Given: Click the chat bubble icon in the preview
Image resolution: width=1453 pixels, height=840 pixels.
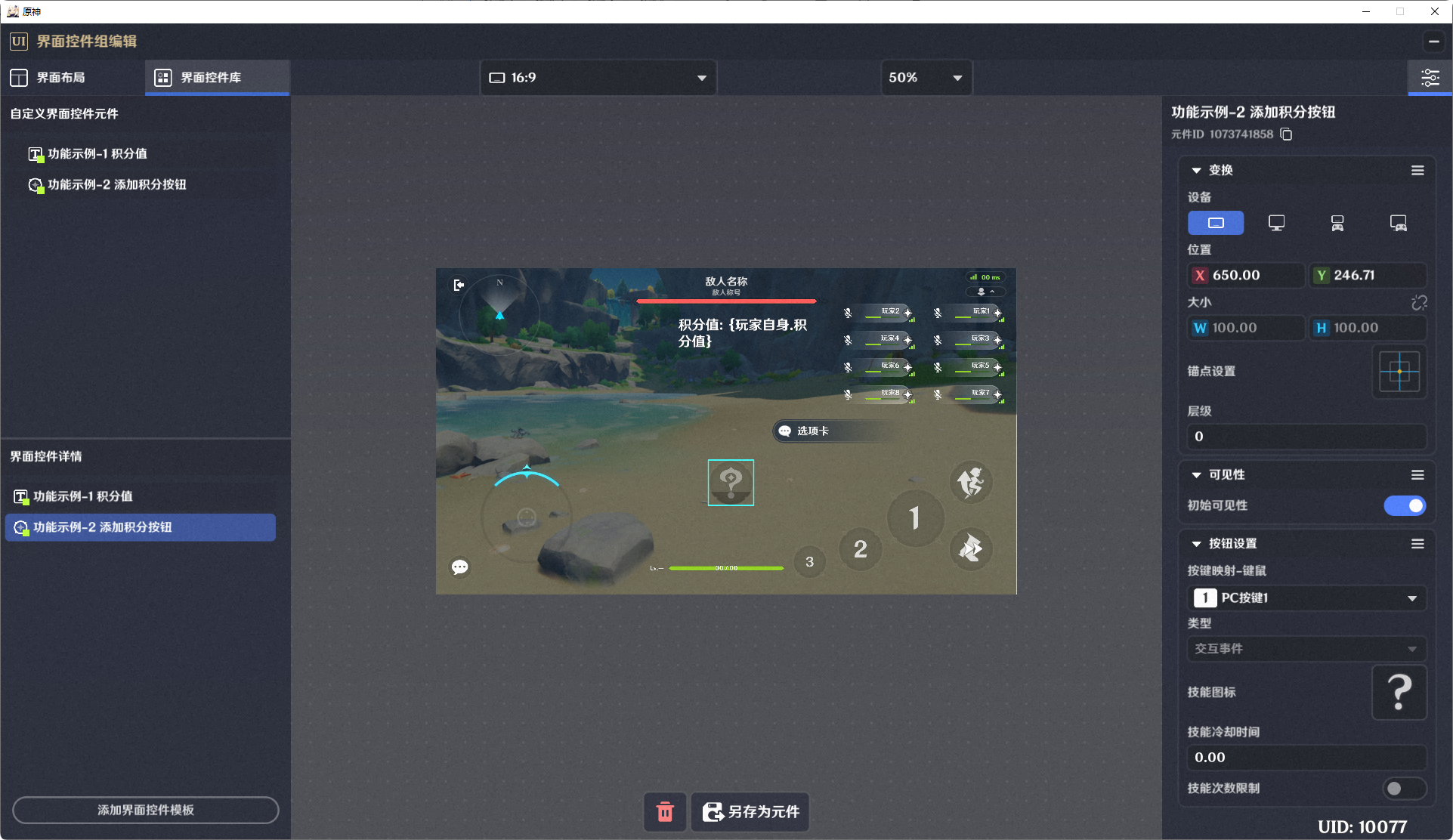Looking at the screenshot, I should (459, 567).
